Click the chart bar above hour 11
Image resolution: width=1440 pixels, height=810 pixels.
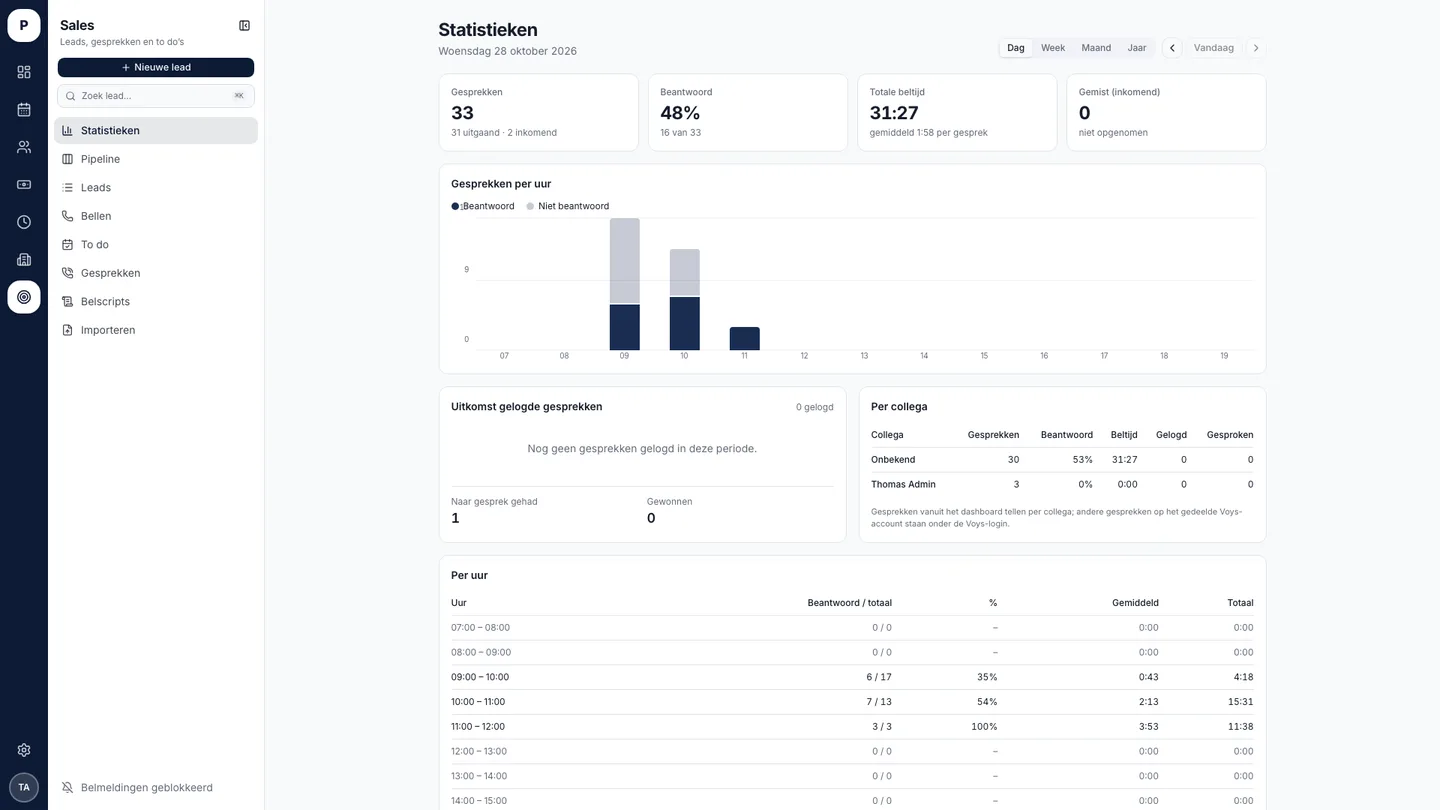pos(745,339)
